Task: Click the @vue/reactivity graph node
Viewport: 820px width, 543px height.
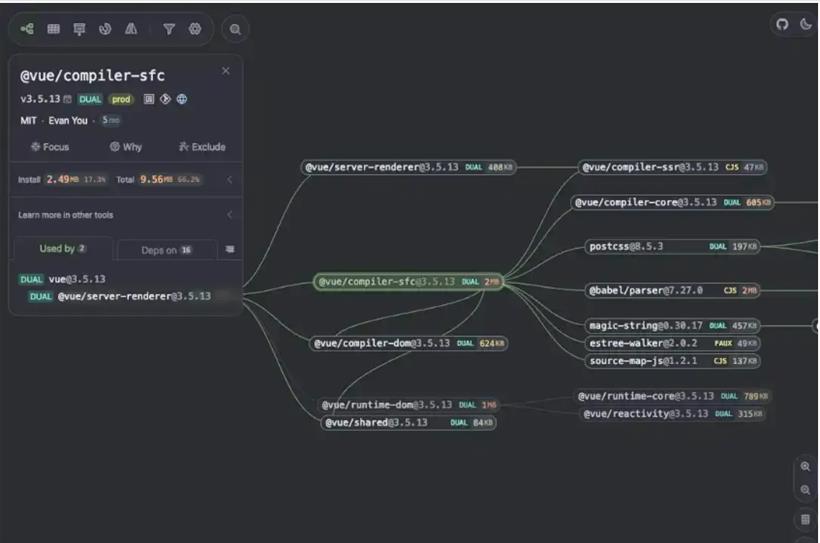Action: [673, 414]
